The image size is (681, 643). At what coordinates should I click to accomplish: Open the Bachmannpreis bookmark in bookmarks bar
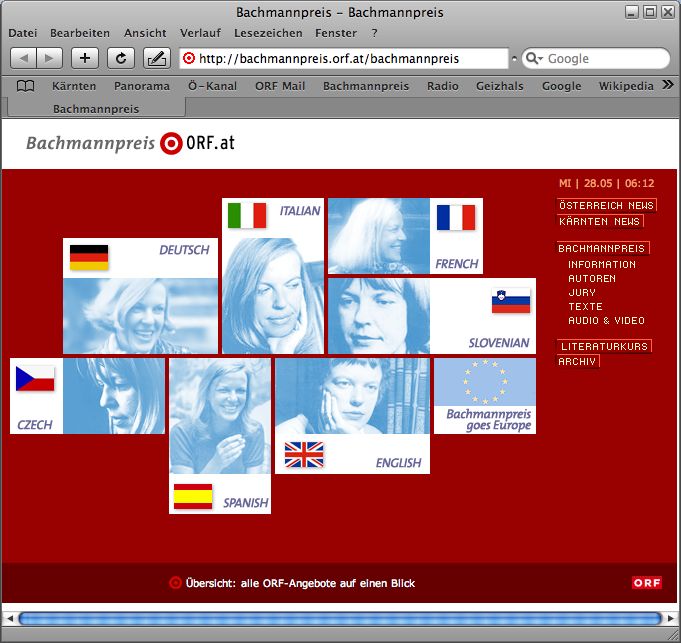point(366,86)
